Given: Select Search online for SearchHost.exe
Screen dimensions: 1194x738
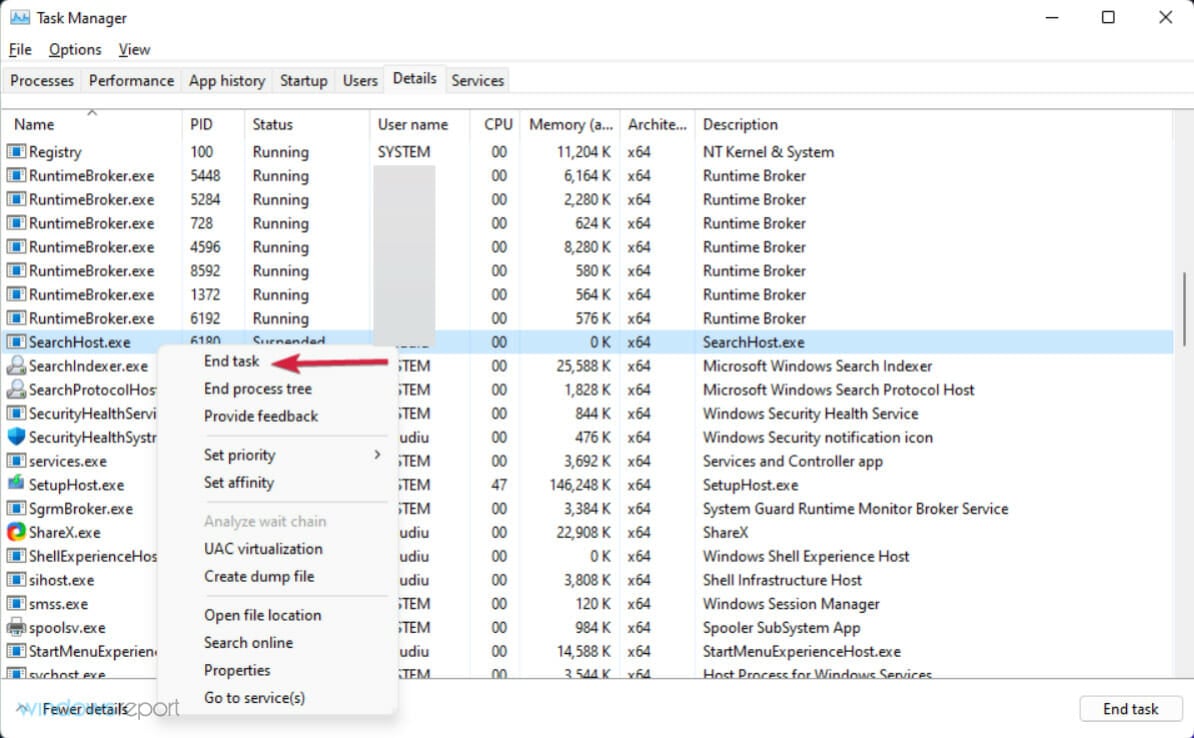Looking at the screenshot, I should 248,643.
